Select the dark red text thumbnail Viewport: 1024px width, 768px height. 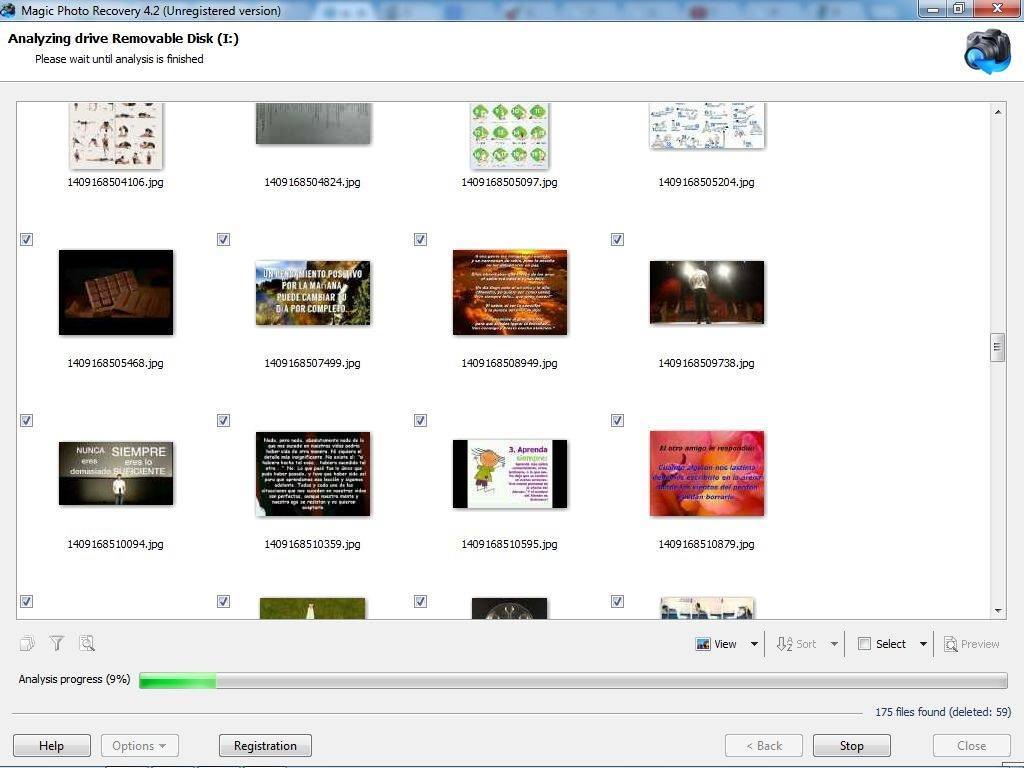coord(313,473)
